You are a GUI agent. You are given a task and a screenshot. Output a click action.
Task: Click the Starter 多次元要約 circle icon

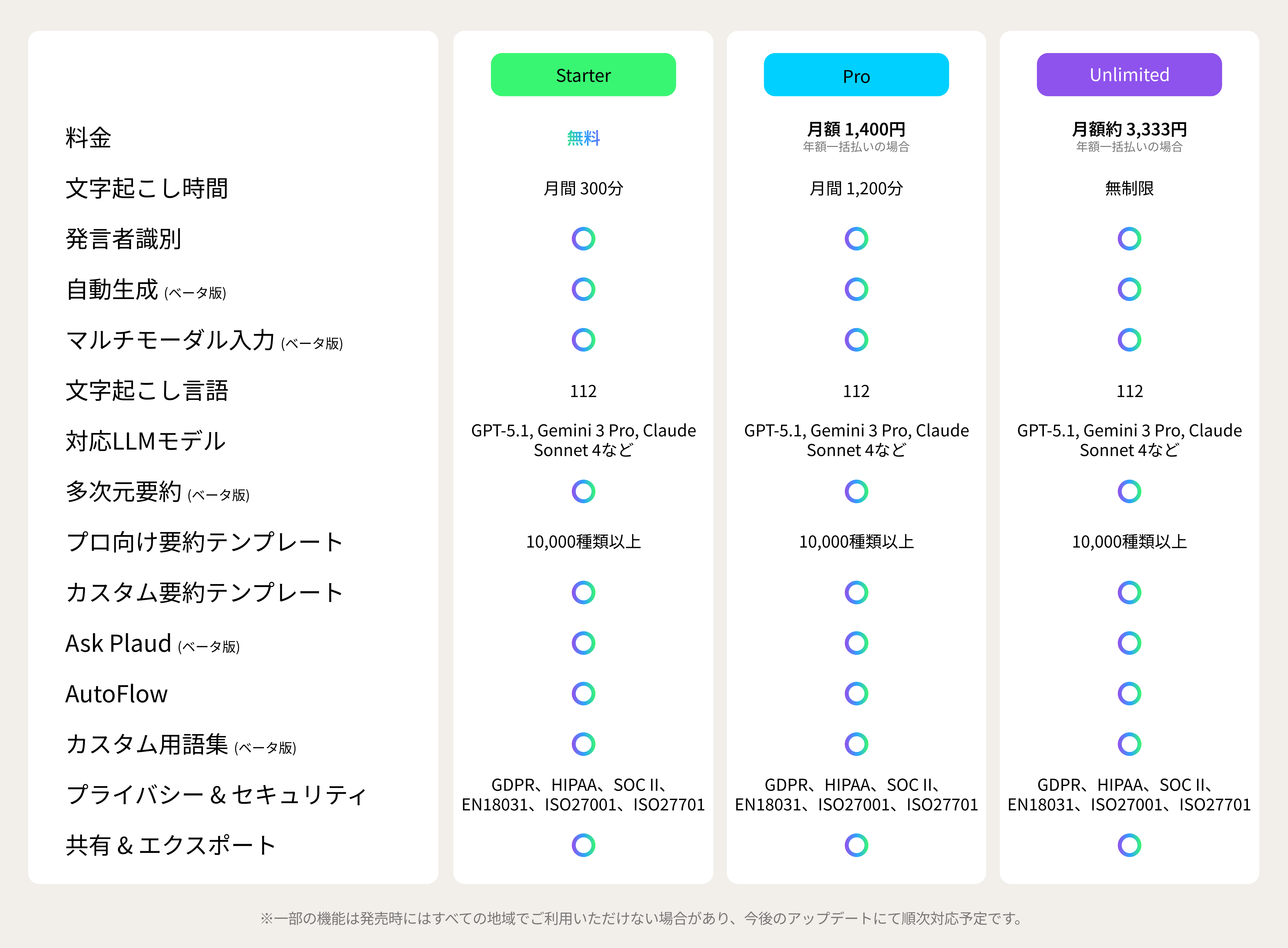pos(583,491)
